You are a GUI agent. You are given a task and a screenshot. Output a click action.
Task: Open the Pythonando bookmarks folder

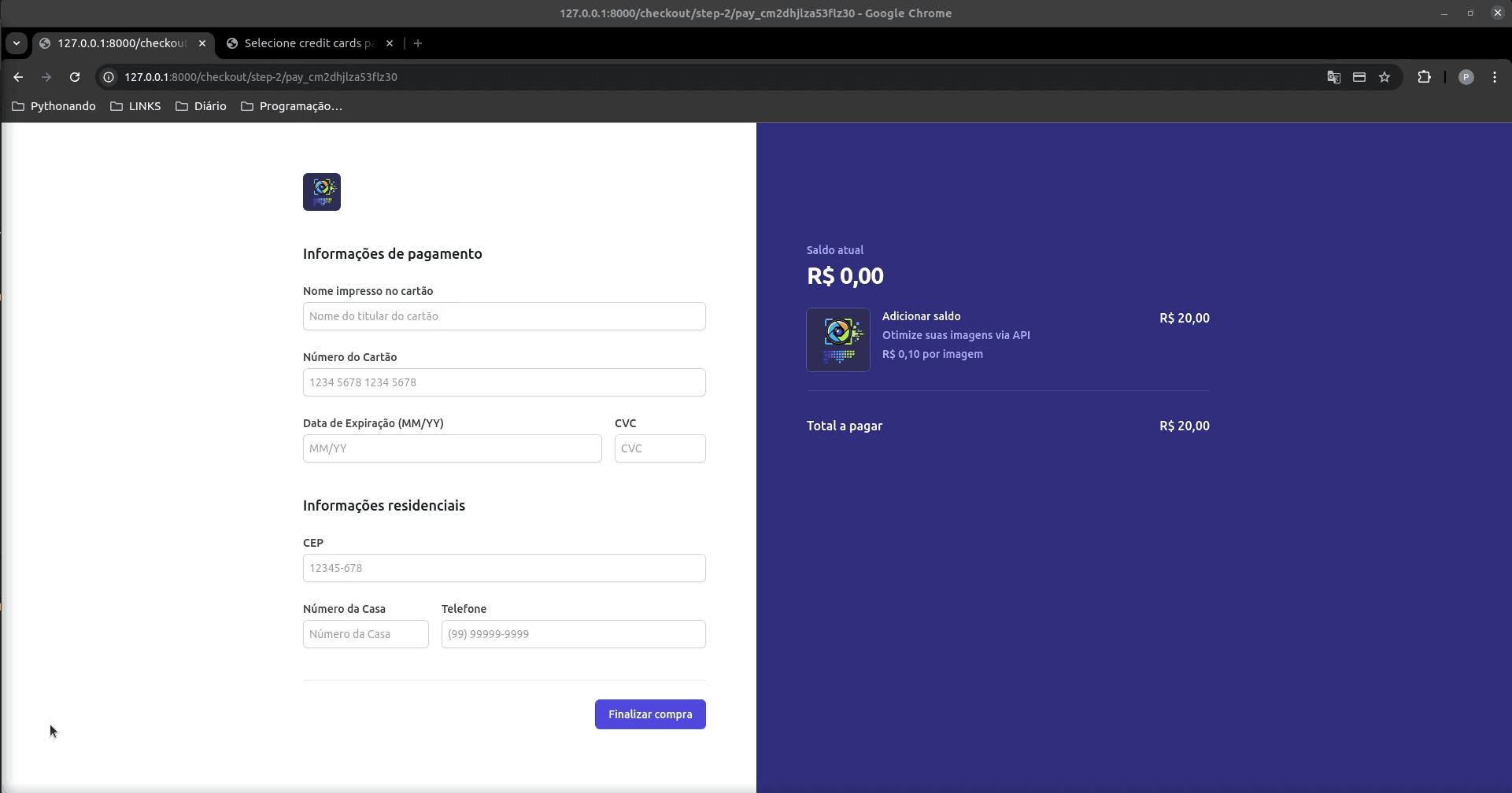54,106
